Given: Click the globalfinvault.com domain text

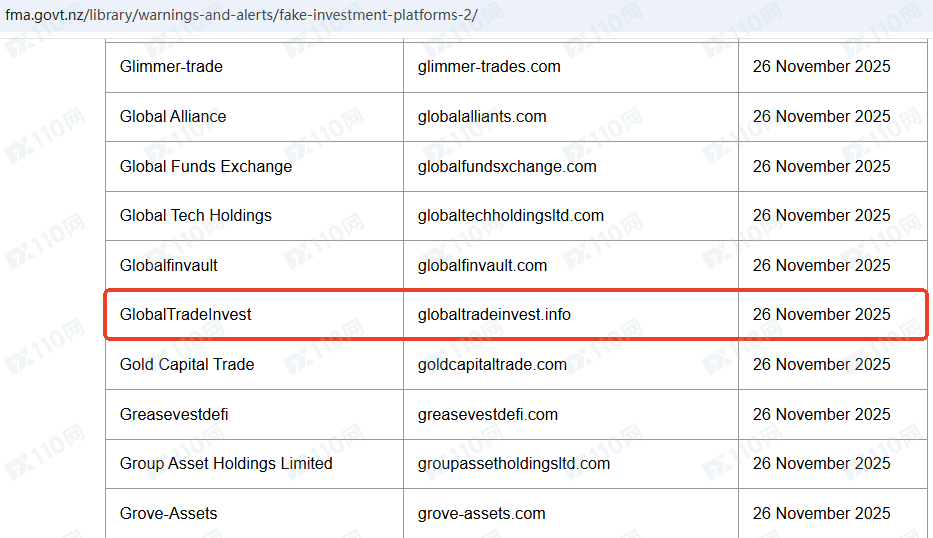Looking at the screenshot, I should tap(482, 265).
